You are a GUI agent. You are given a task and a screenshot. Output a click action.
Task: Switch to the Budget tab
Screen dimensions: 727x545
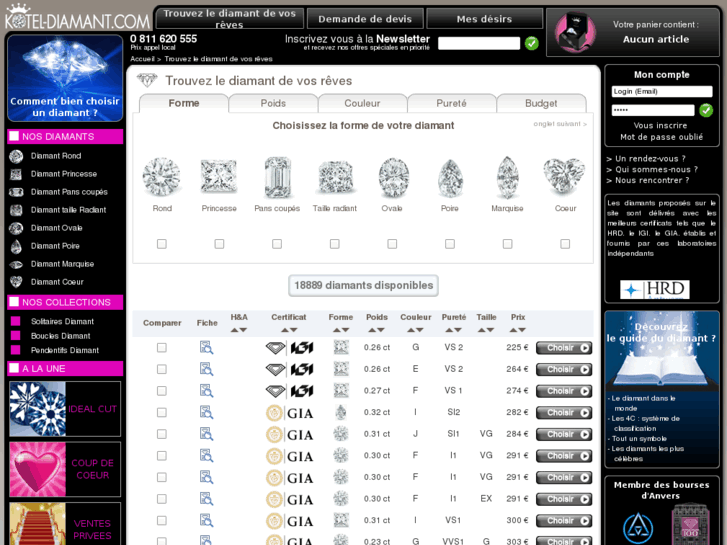pyautogui.click(x=541, y=103)
